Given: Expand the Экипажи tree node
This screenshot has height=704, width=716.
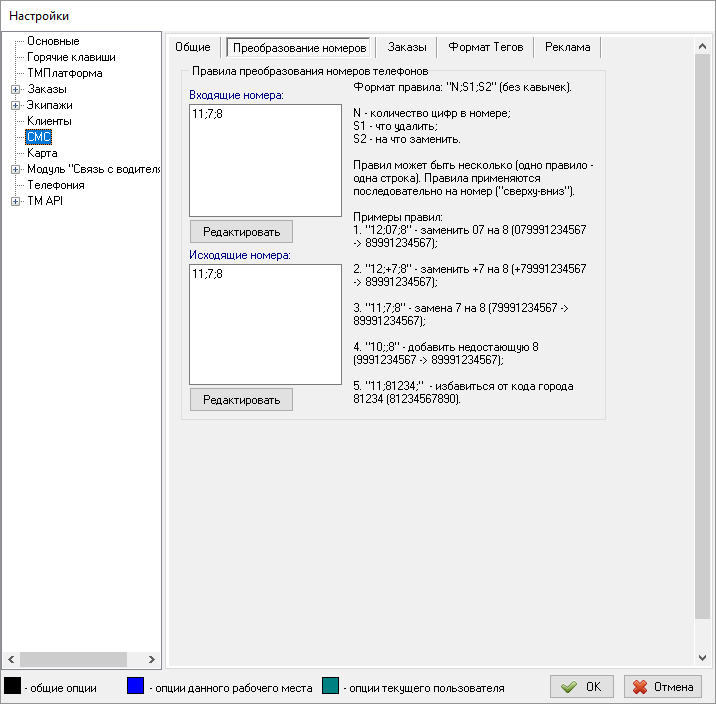Looking at the screenshot, I should tap(15, 105).
